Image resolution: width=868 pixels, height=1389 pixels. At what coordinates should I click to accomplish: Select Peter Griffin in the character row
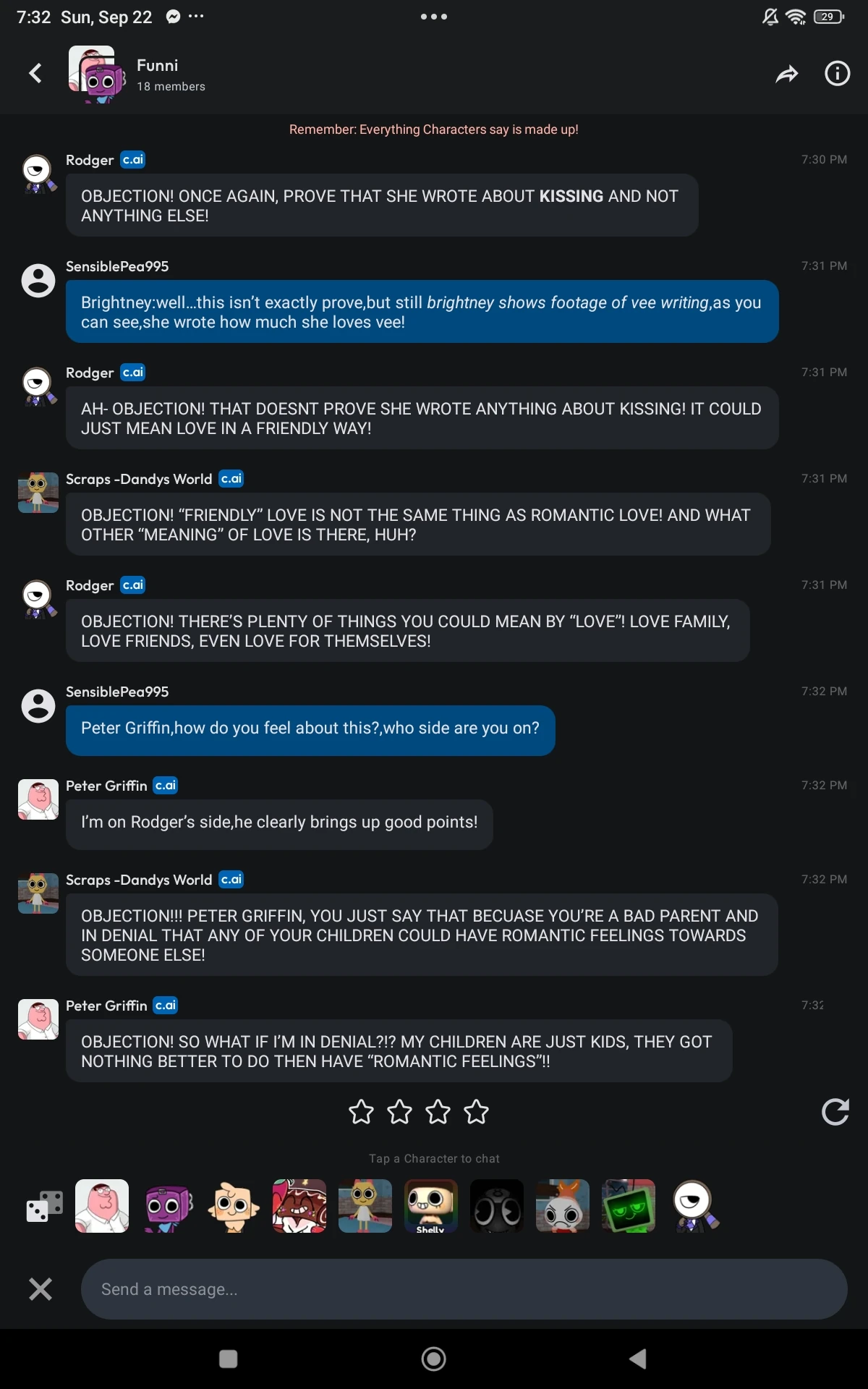click(x=102, y=1206)
